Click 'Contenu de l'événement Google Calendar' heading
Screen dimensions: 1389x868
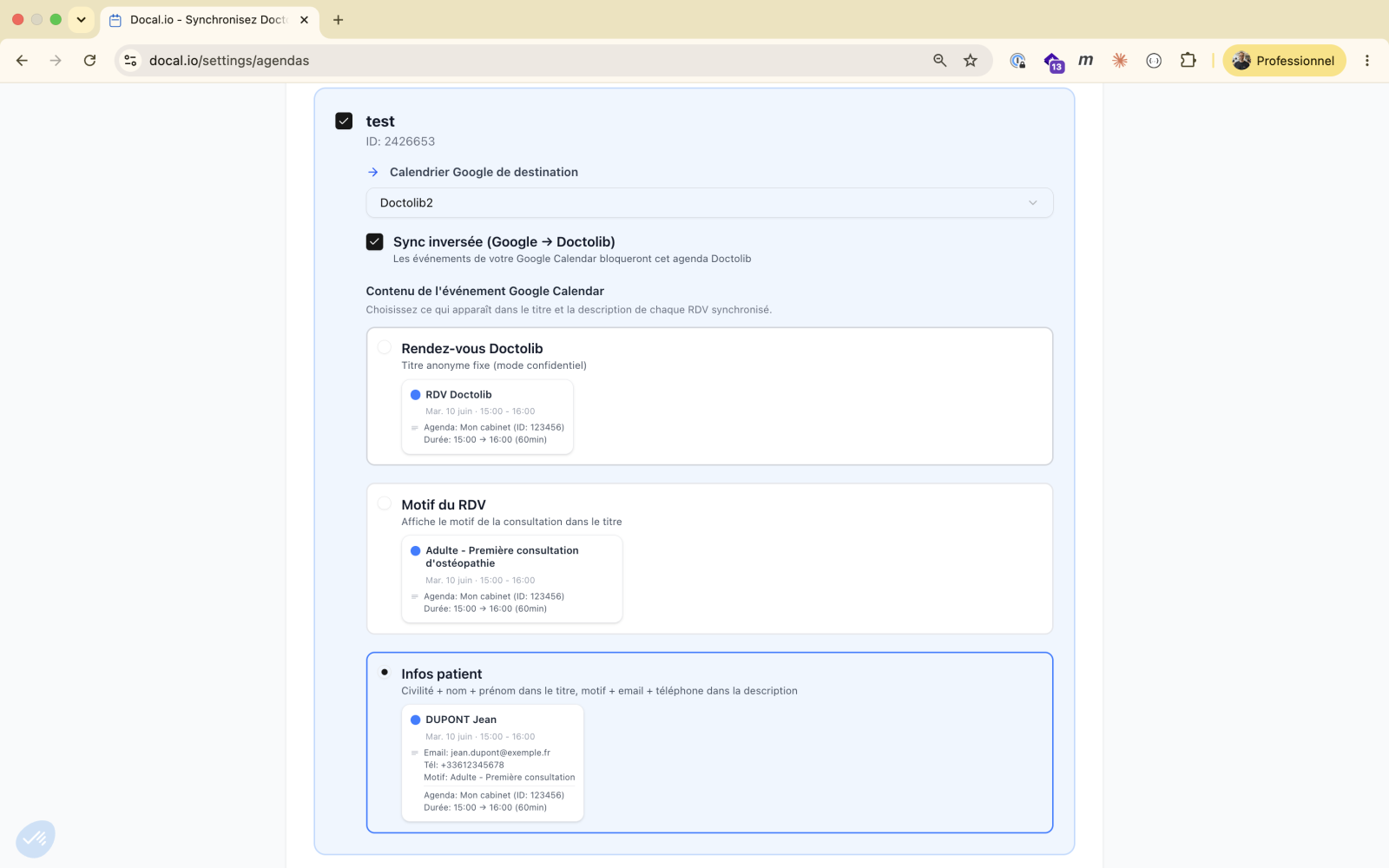point(484,291)
